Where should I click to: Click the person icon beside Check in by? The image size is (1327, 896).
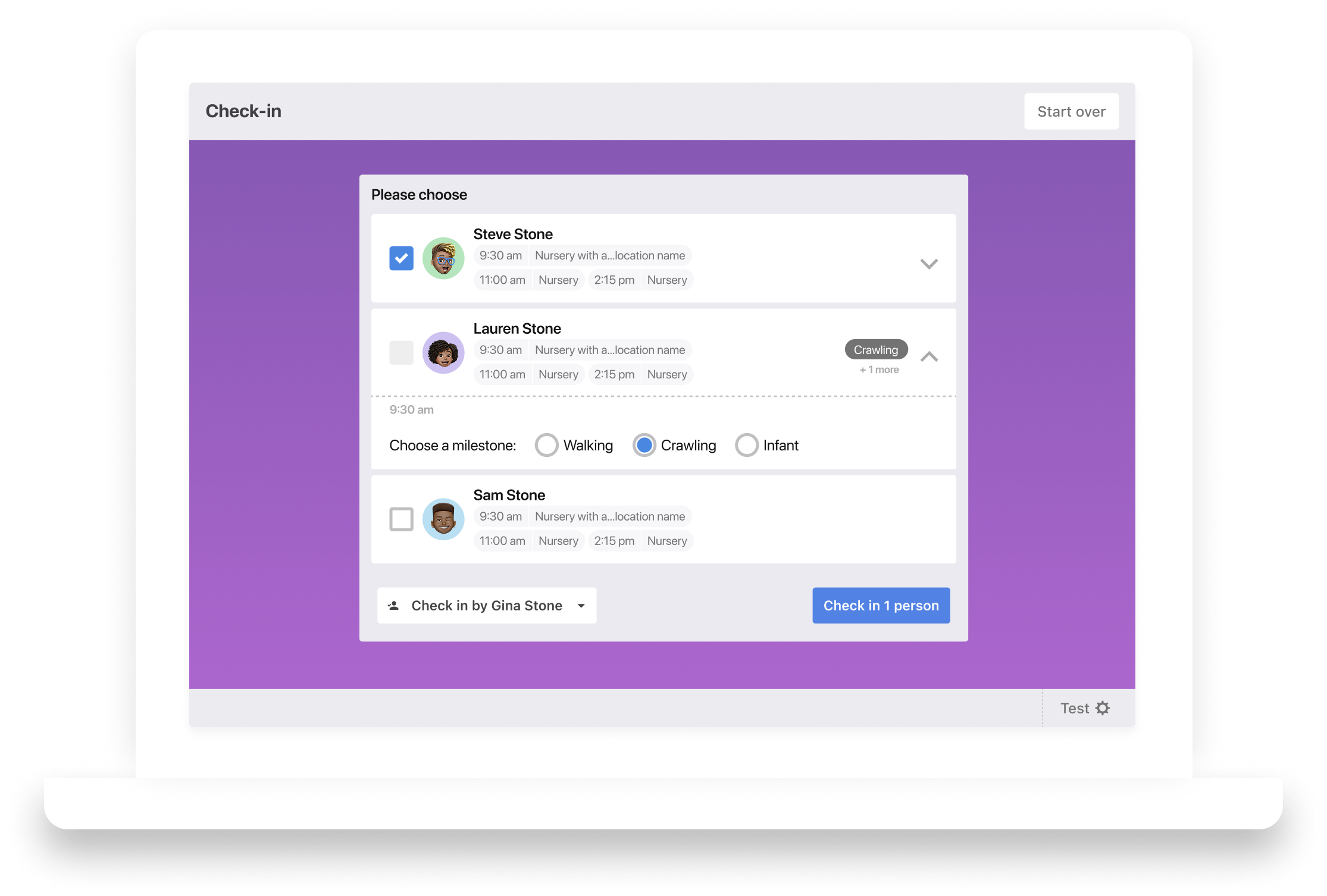(393, 606)
